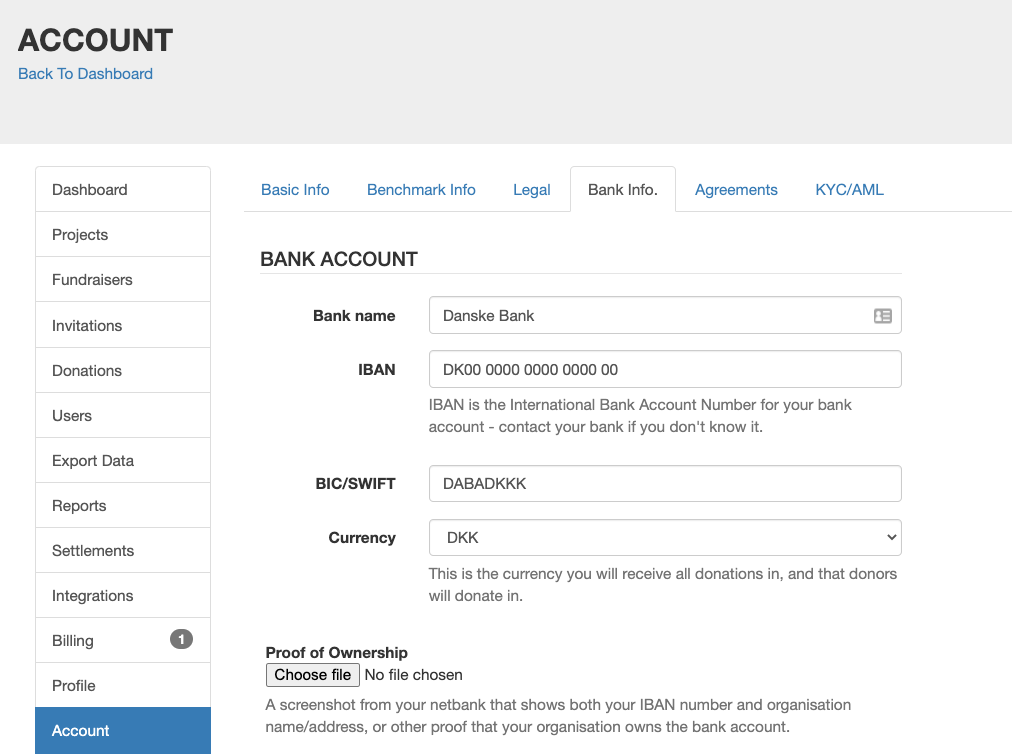Click the 'Proof of Ownership' label

click(x=336, y=653)
